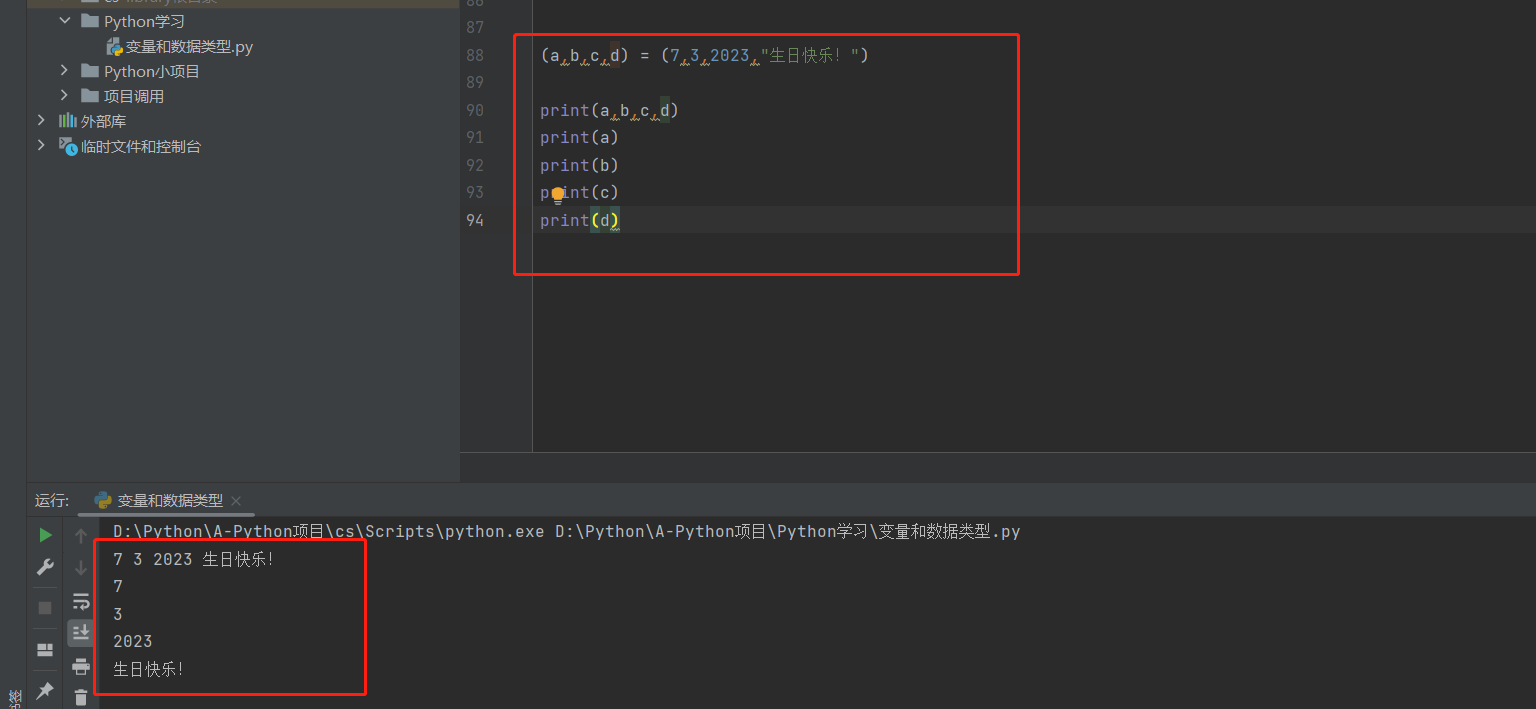Close the 变量和数据类型 run tab
1536x709 pixels.
pyautogui.click(x=236, y=501)
